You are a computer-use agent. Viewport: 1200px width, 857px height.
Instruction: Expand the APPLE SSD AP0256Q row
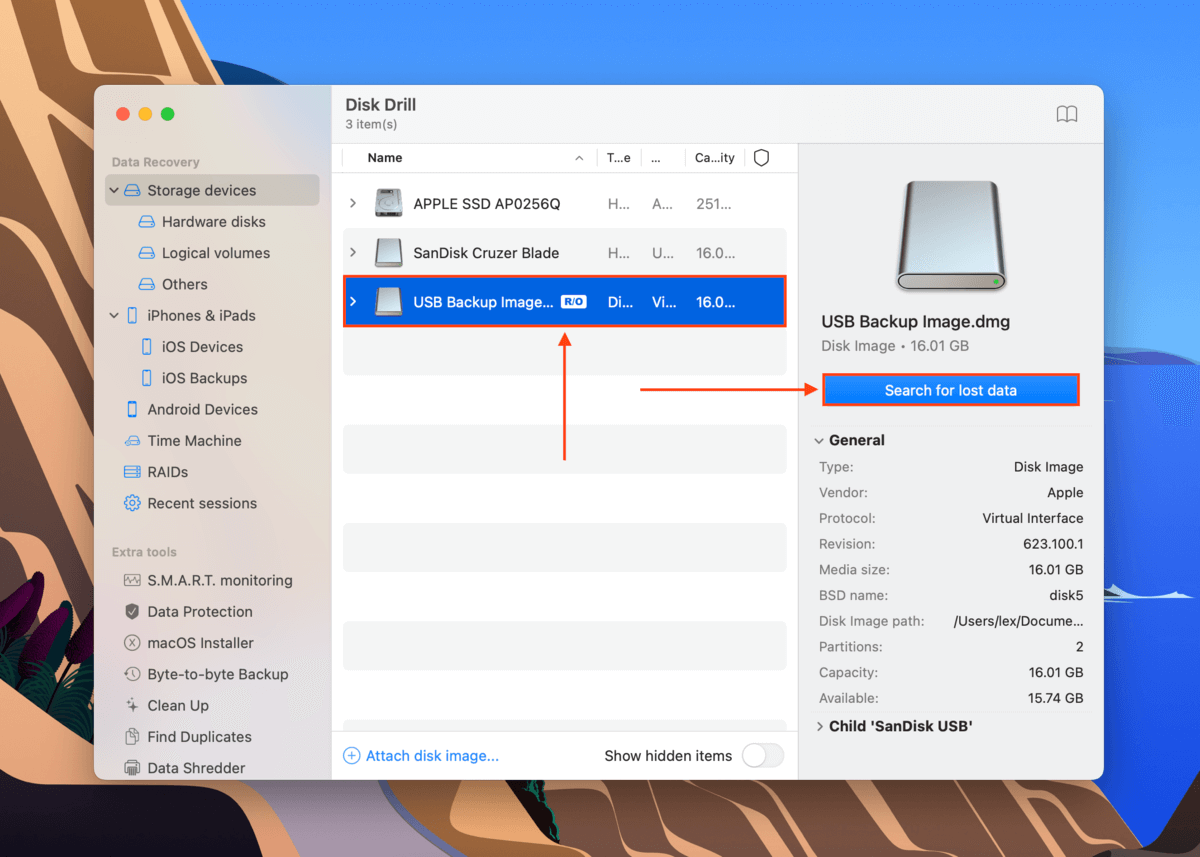(x=353, y=203)
